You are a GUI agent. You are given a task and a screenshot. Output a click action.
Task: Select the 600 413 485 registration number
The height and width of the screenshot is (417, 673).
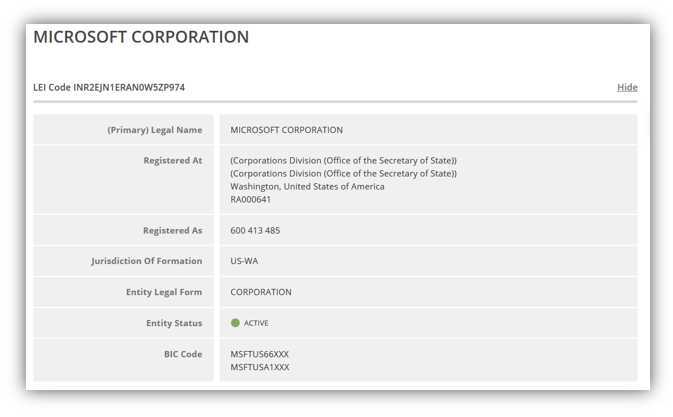(255, 230)
